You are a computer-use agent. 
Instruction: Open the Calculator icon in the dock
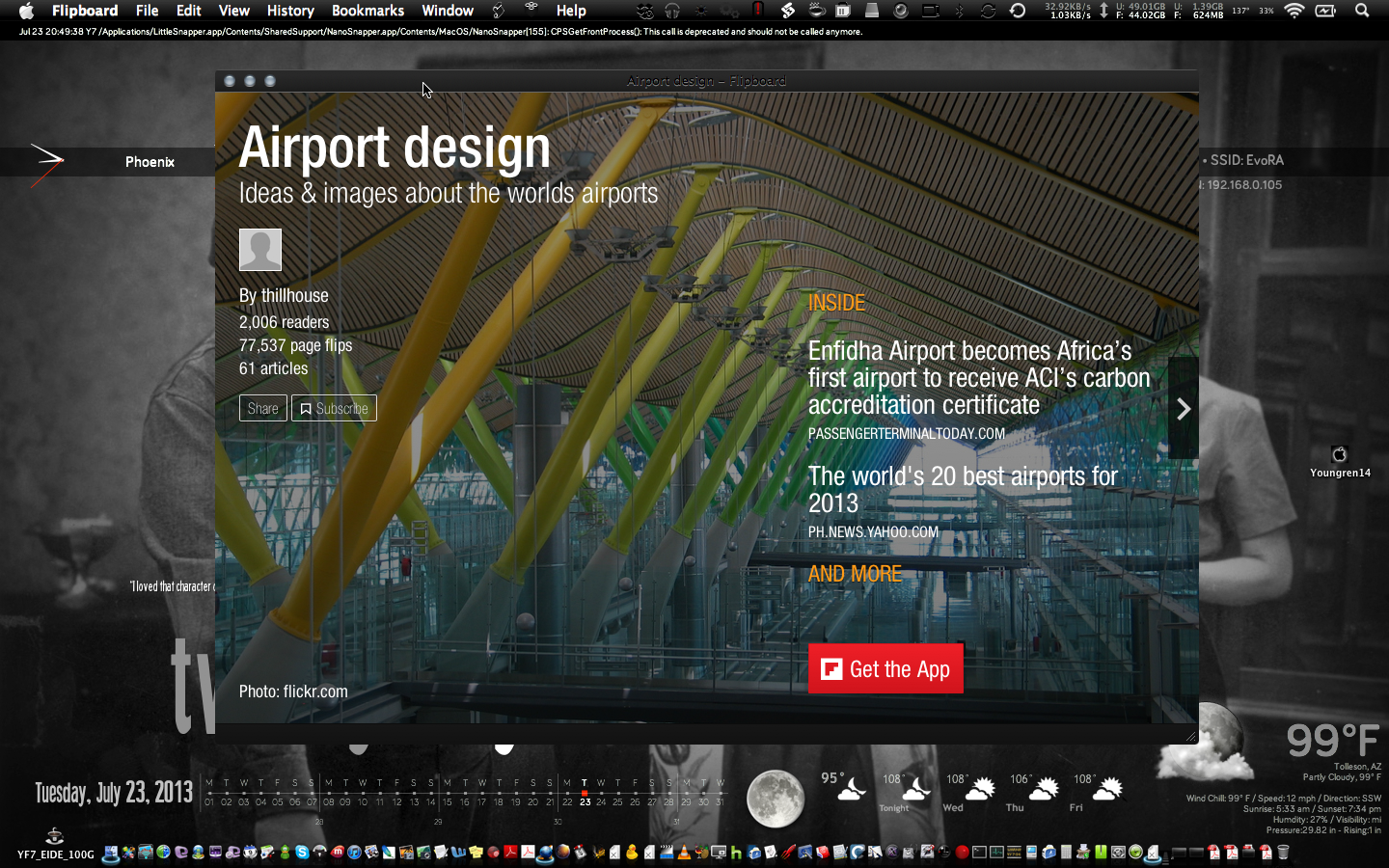(x=1065, y=853)
